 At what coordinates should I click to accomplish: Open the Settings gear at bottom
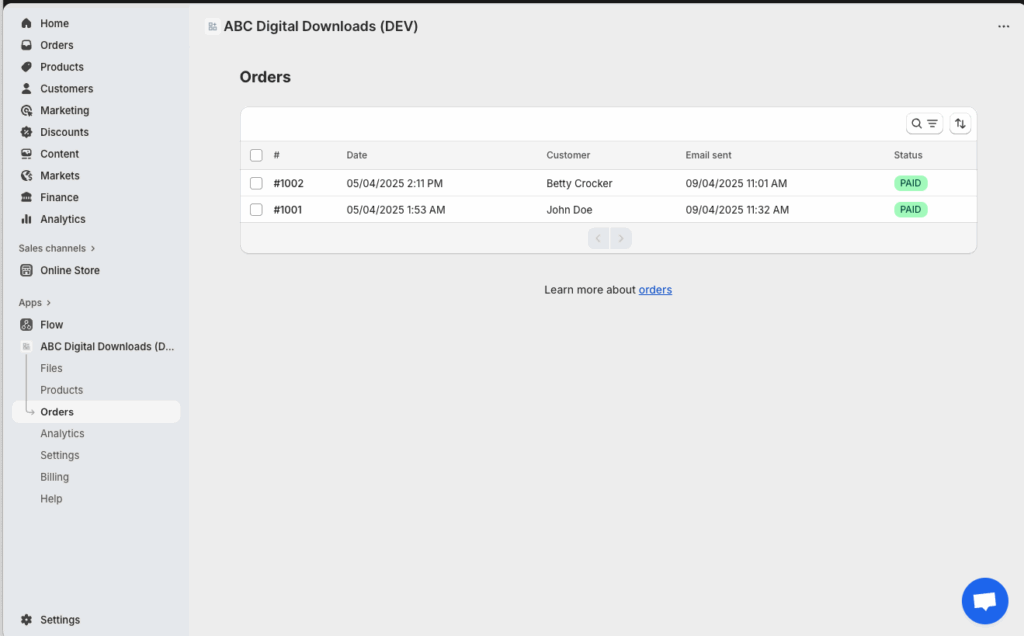[x=27, y=620]
